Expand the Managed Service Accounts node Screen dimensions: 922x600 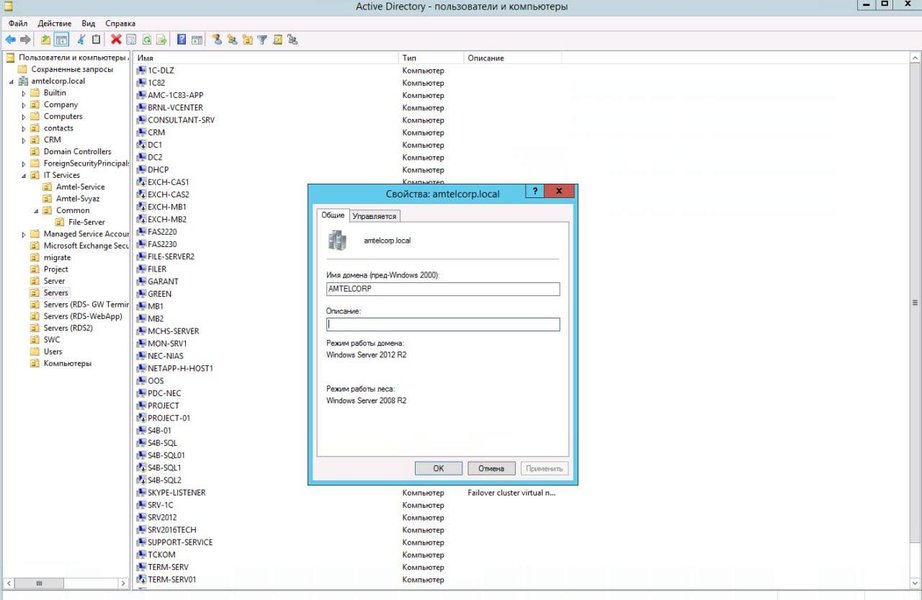[x=23, y=234]
